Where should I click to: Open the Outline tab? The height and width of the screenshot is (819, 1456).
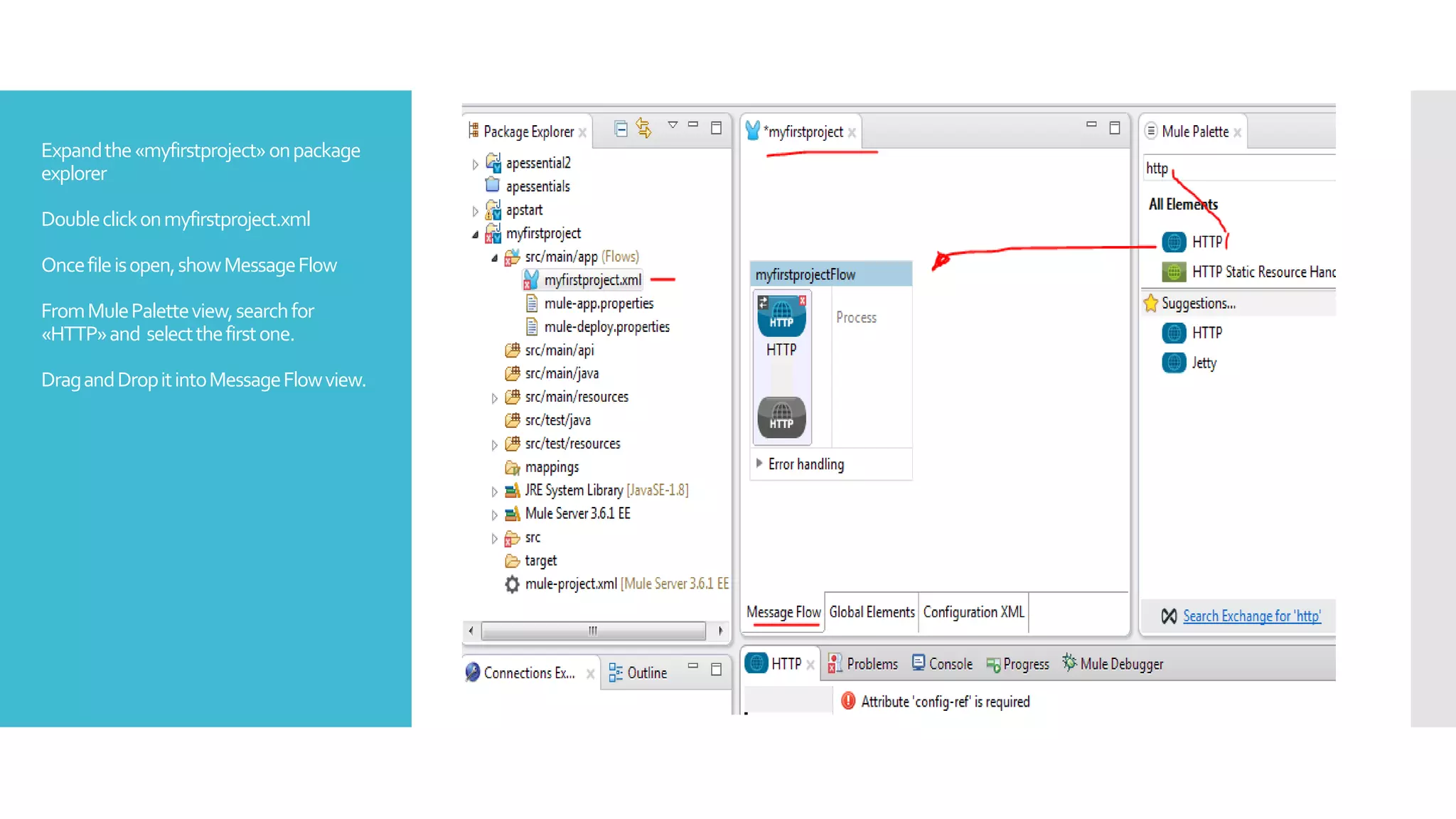point(638,673)
